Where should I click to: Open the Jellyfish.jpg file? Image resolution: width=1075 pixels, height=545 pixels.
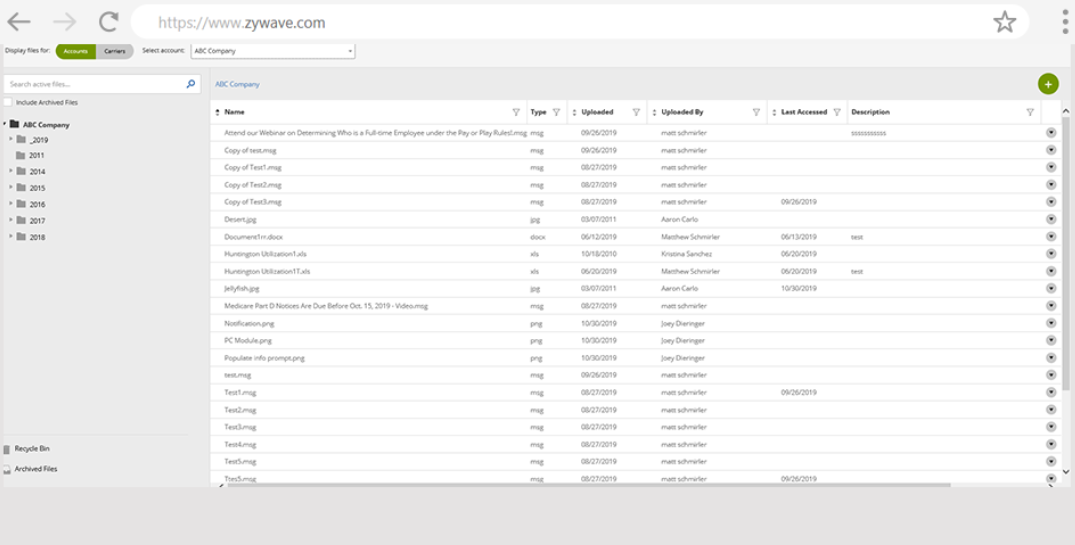click(x=241, y=288)
